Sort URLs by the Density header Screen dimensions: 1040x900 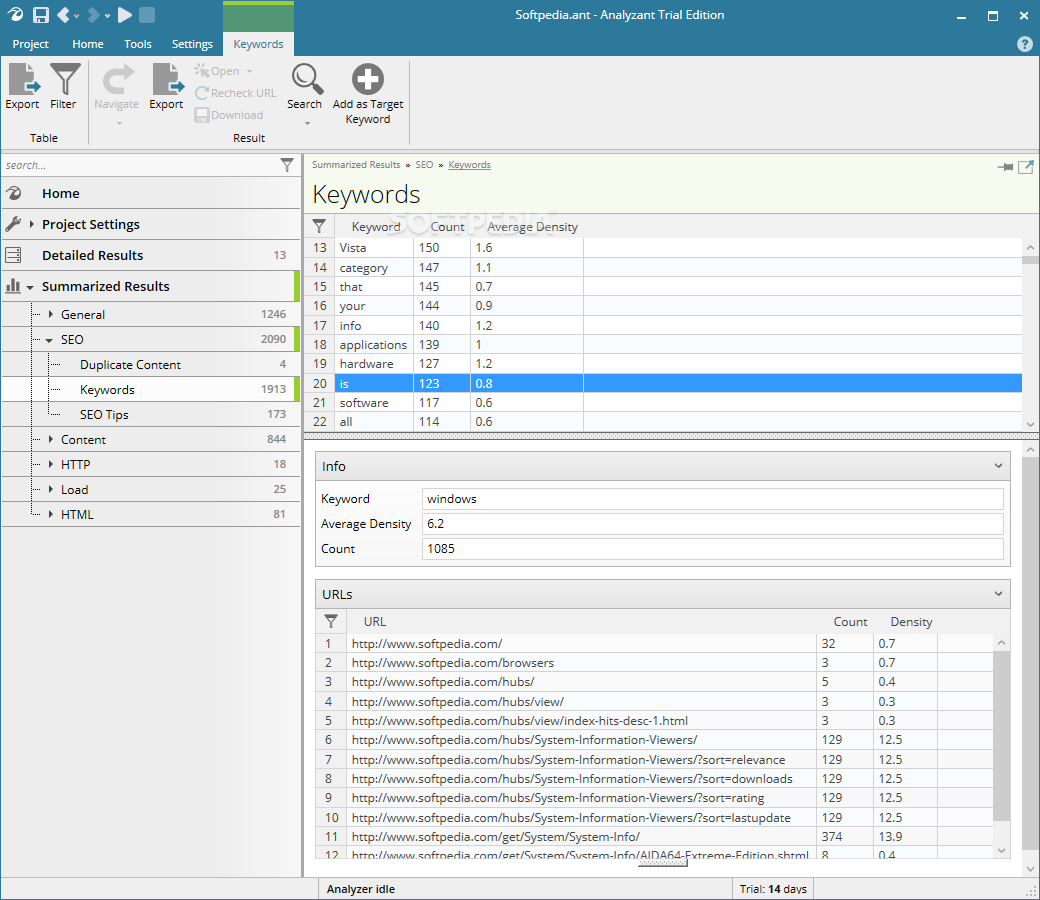(911, 622)
